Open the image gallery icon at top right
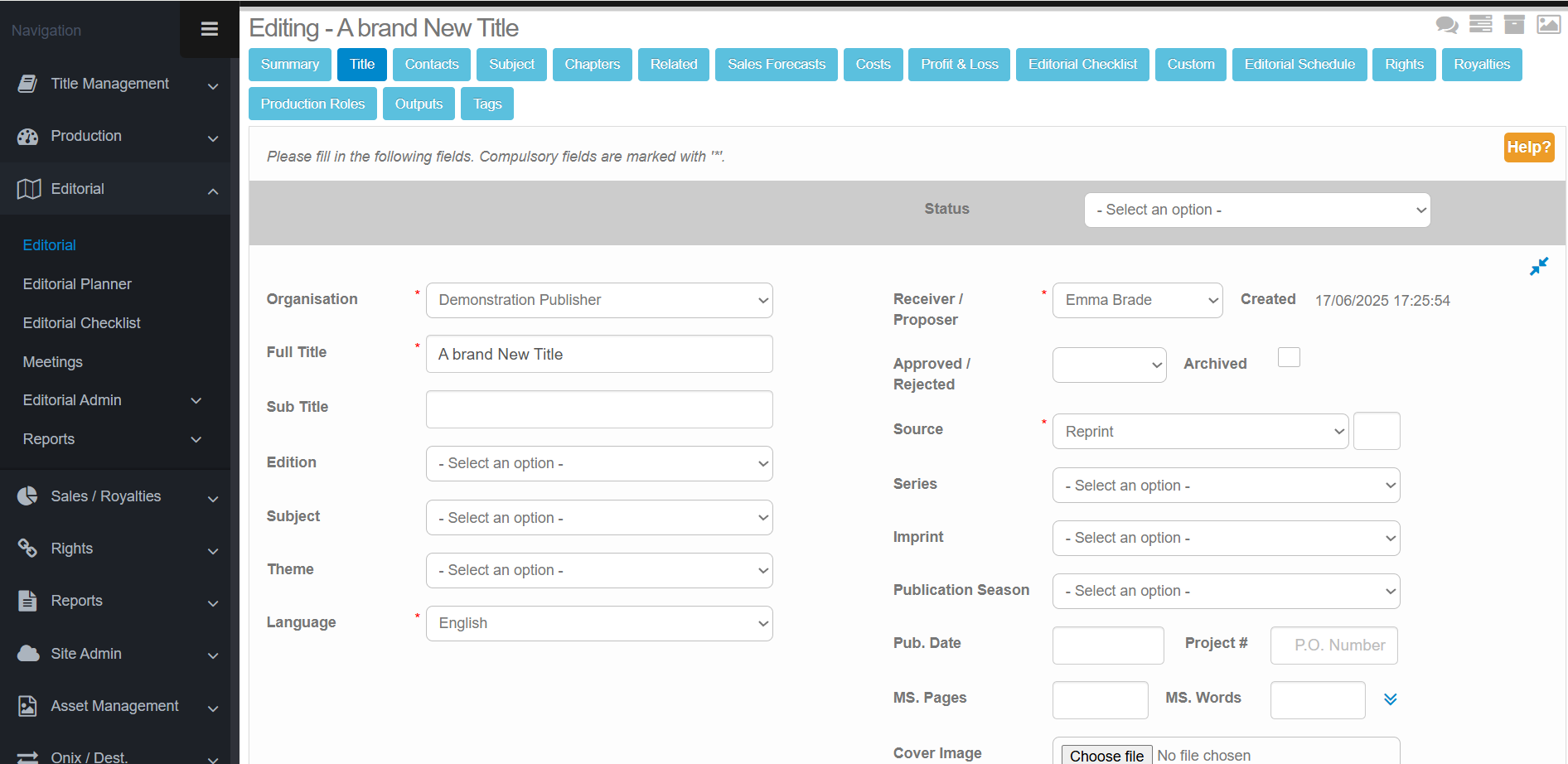The height and width of the screenshot is (764, 1568). point(1548,24)
